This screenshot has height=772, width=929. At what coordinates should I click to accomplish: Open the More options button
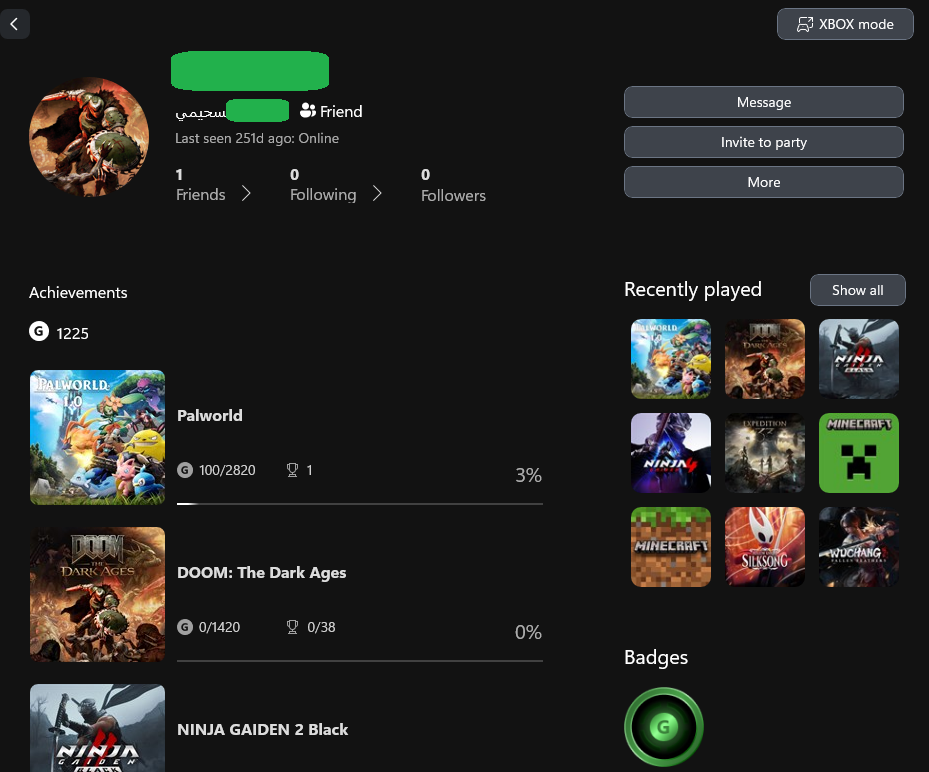coord(764,182)
